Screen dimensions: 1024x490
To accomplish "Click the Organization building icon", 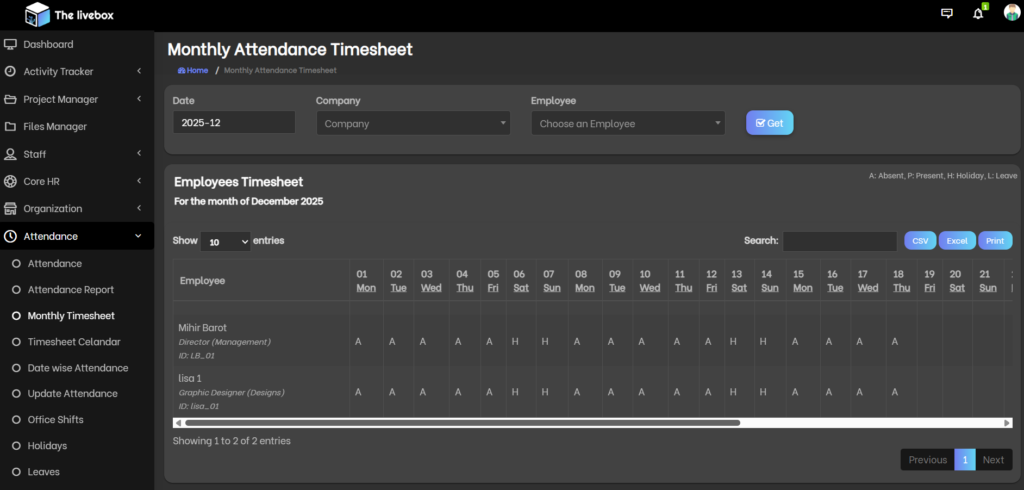I will pyautogui.click(x=10, y=209).
